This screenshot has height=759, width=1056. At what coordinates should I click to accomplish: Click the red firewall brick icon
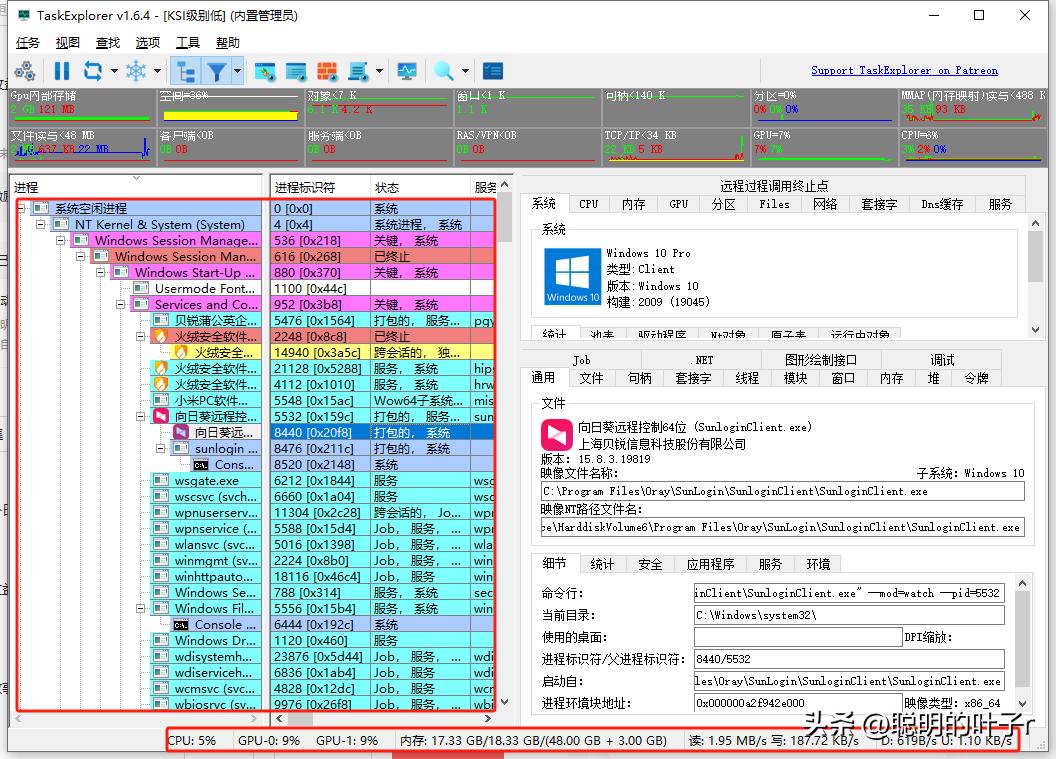[x=326, y=71]
